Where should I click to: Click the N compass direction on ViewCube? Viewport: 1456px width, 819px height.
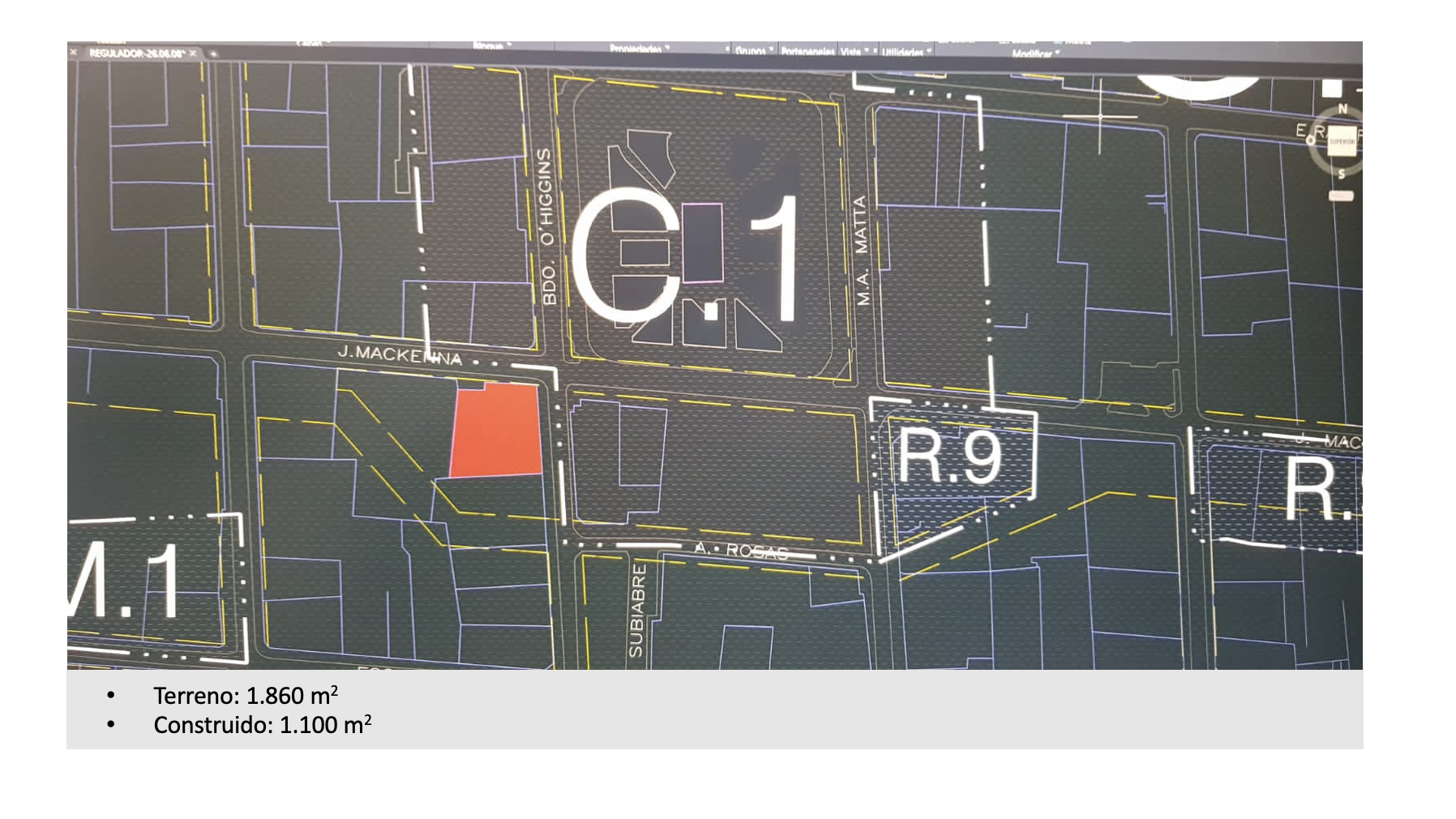tap(1343, 109)
